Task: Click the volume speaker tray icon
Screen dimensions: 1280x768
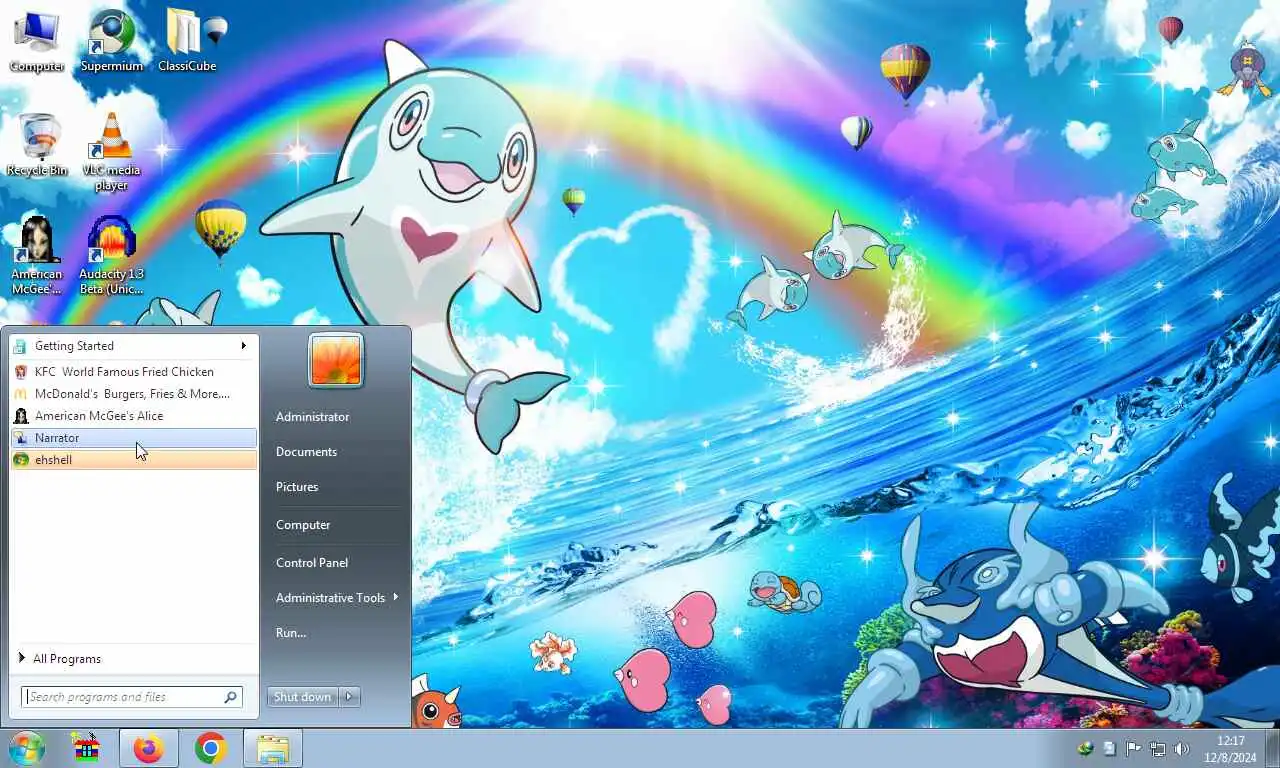Action: pyautogui.click(x=1181, y=748)
